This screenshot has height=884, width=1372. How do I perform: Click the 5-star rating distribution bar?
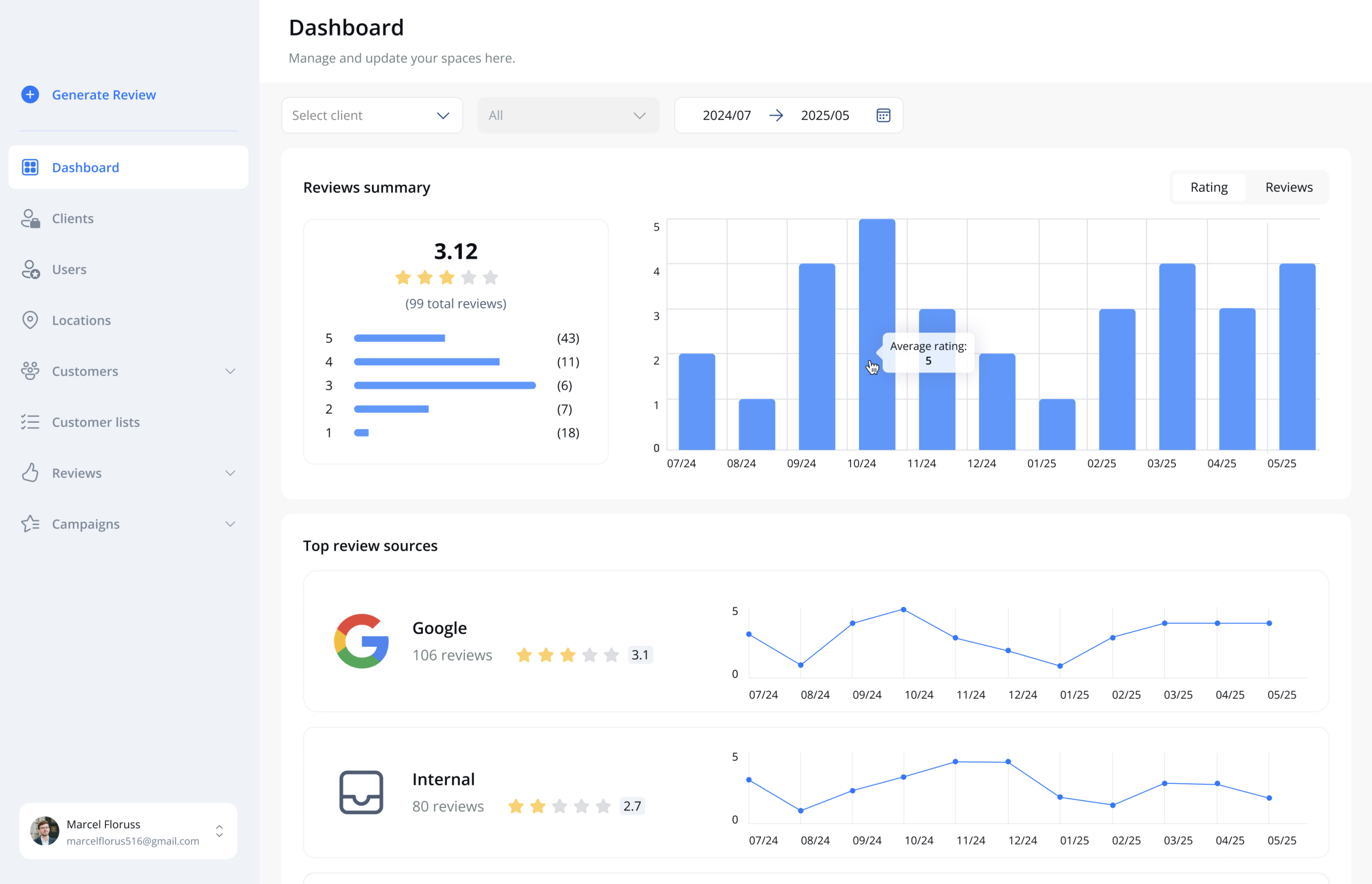[400, 338]
